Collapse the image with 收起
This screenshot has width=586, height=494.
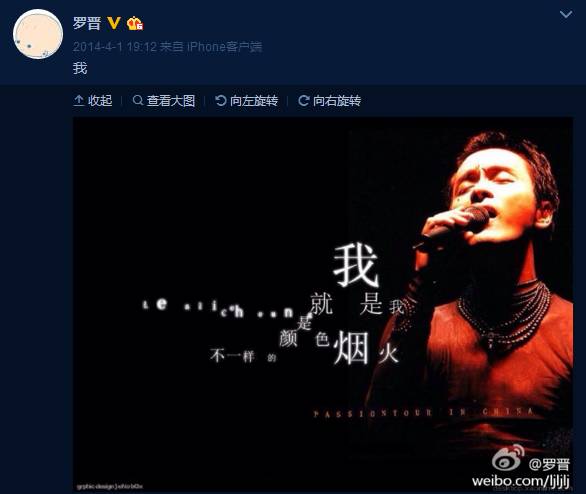click(93, 101)
